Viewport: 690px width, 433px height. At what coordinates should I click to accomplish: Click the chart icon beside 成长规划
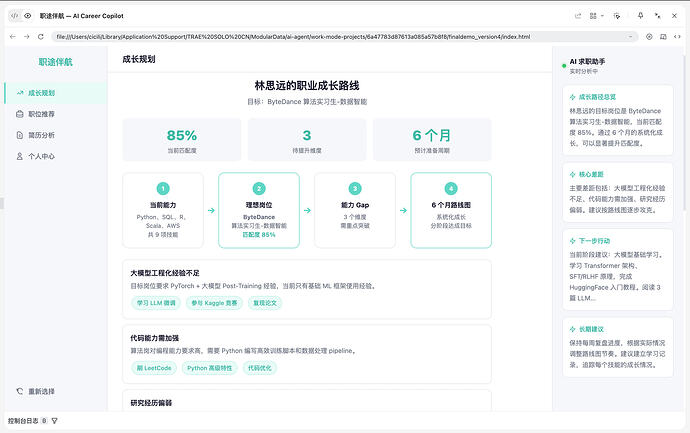tap(20, 93)
